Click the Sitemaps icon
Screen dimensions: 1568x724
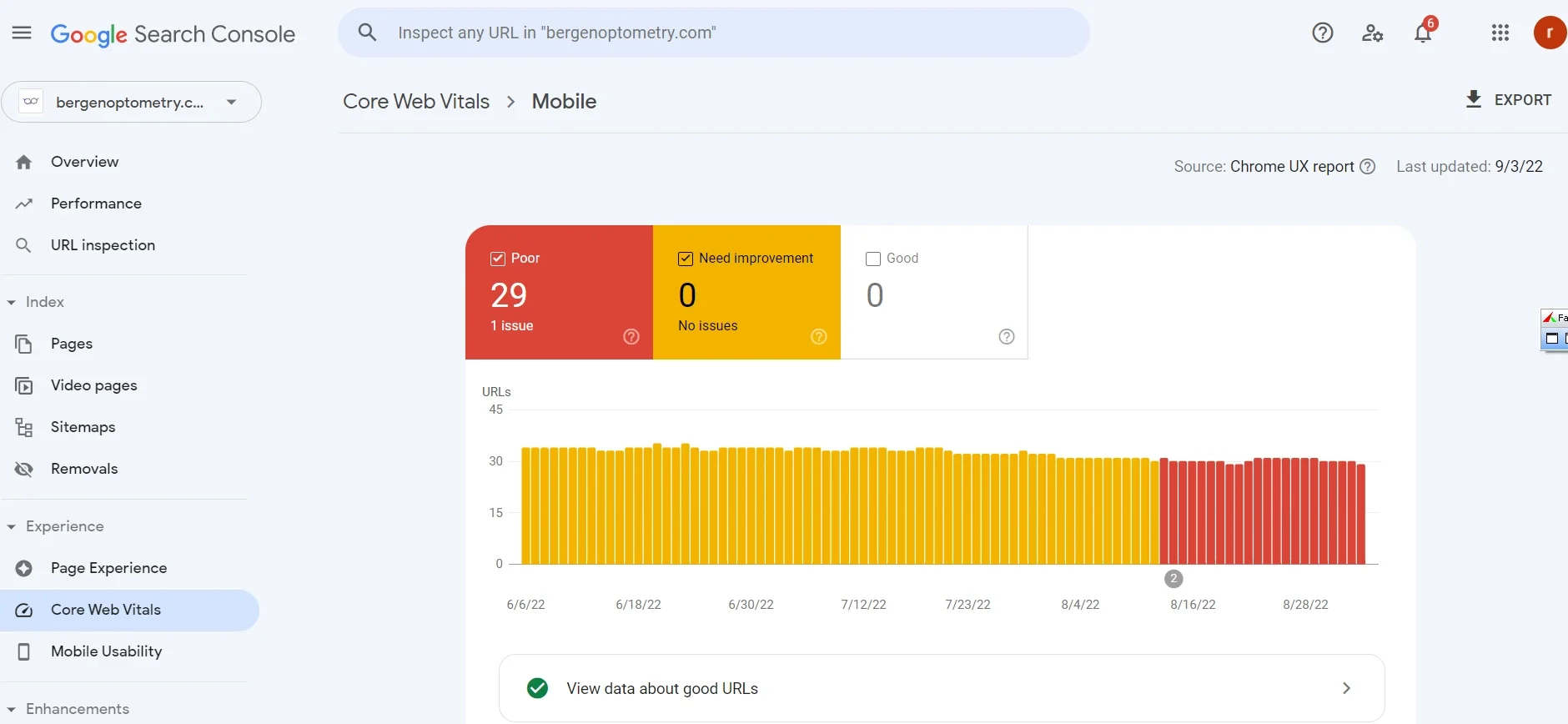point(24,427)
